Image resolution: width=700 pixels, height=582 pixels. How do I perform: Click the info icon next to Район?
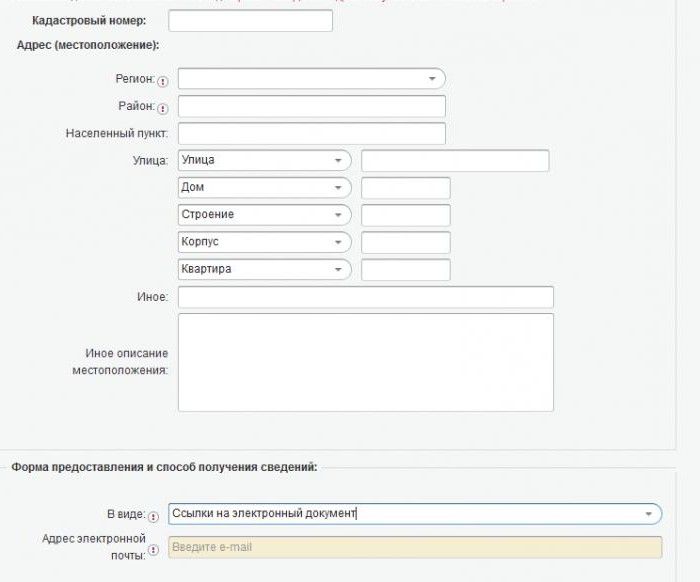click(x=163, y=108)
